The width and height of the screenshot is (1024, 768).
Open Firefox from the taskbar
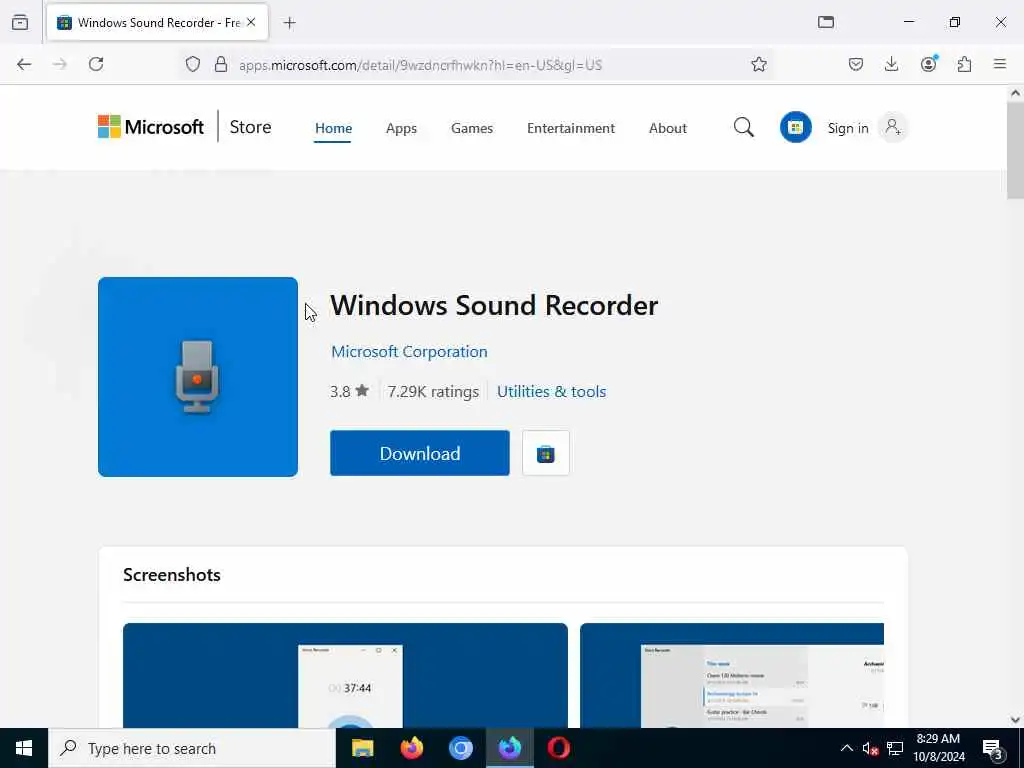(x=411, y=748)
